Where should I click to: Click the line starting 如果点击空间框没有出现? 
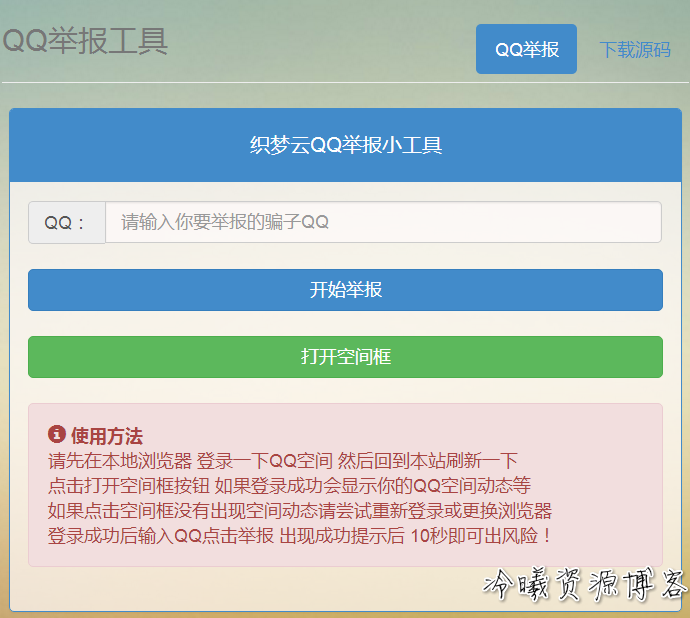pos(300,511)
